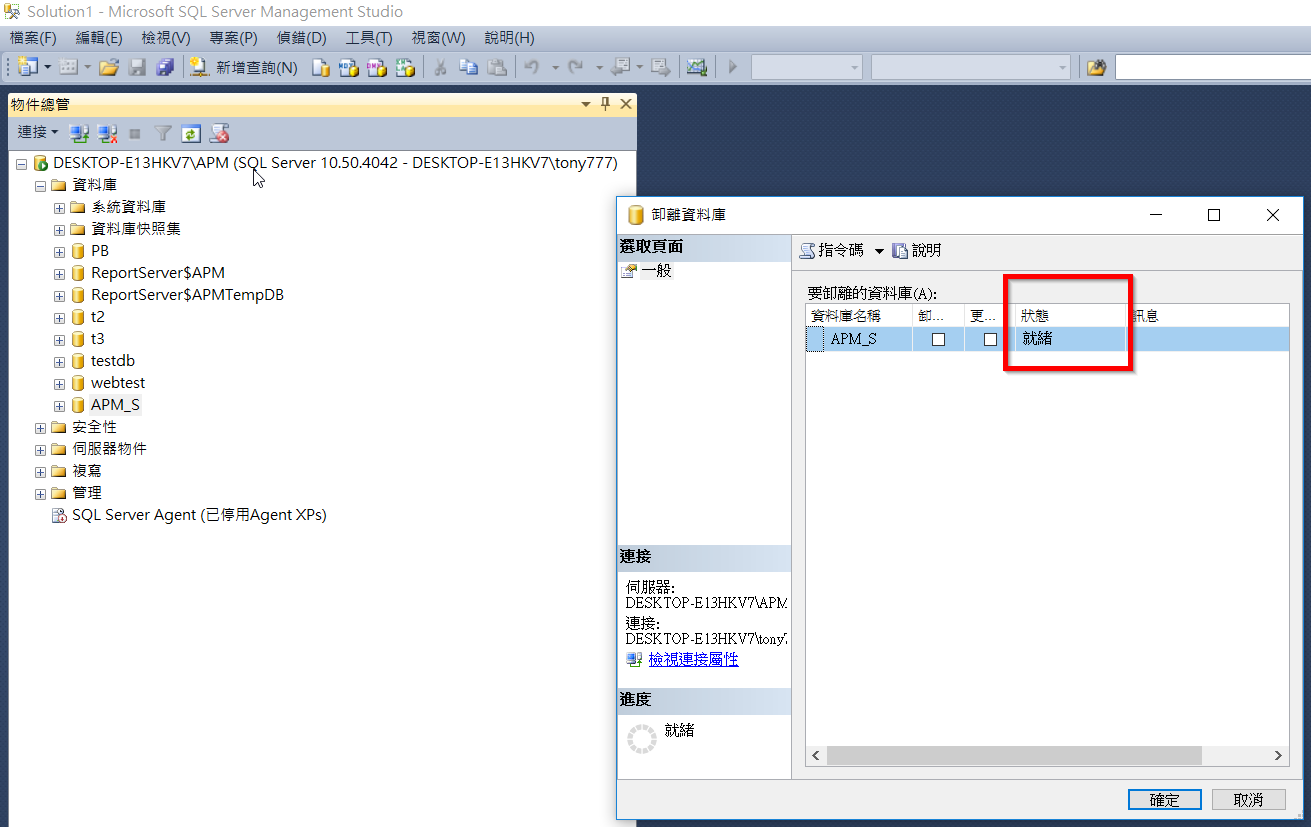Screen dimensions: 1311x827
Task: Click the Object Explorer filter funnel icon
Action: click(x=163, y=132)
